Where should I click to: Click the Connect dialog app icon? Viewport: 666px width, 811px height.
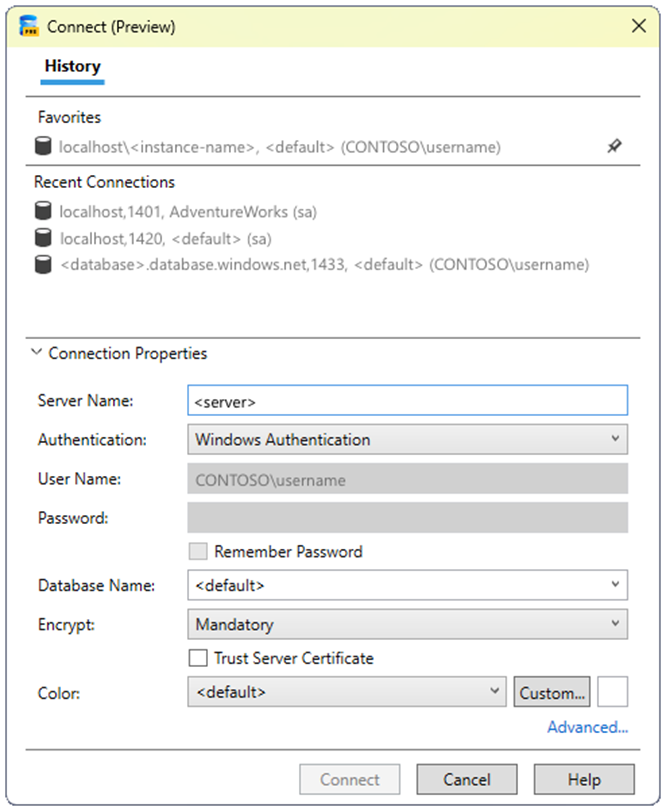tap(29, 26)
